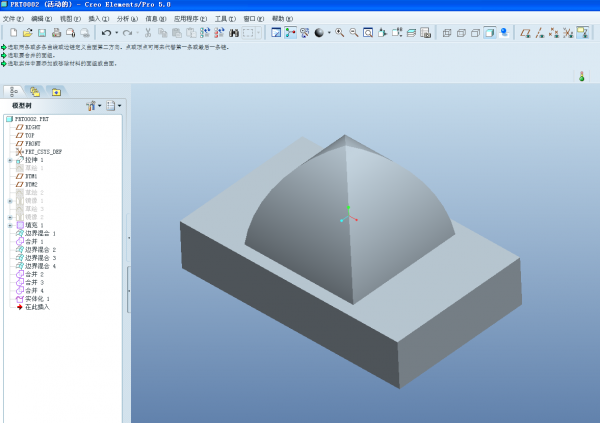Screen dimensions: 600x423
Task: Toggle datum points display
Action: click(554, 33)
